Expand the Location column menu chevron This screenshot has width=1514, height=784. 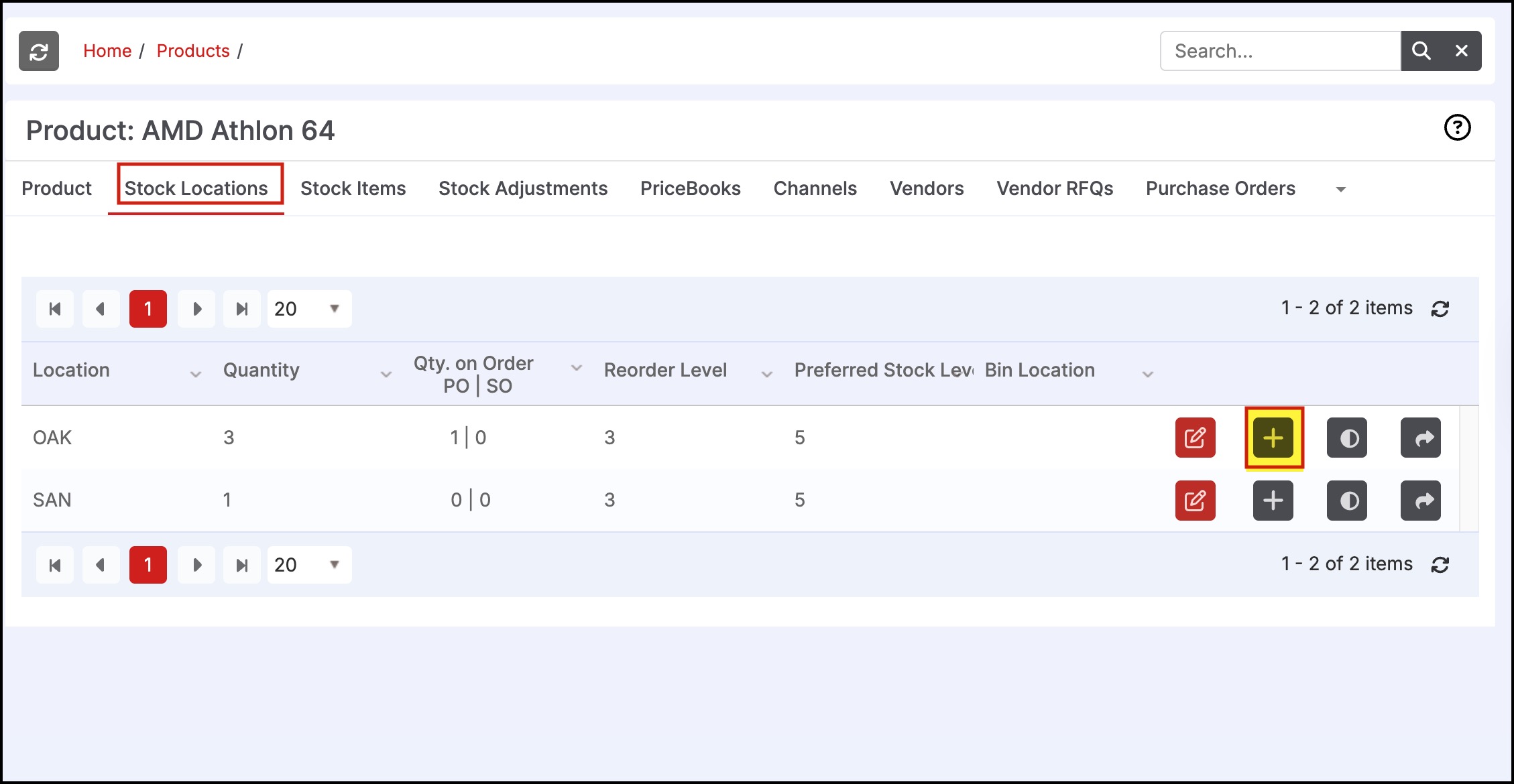click(x=196, y=374)
